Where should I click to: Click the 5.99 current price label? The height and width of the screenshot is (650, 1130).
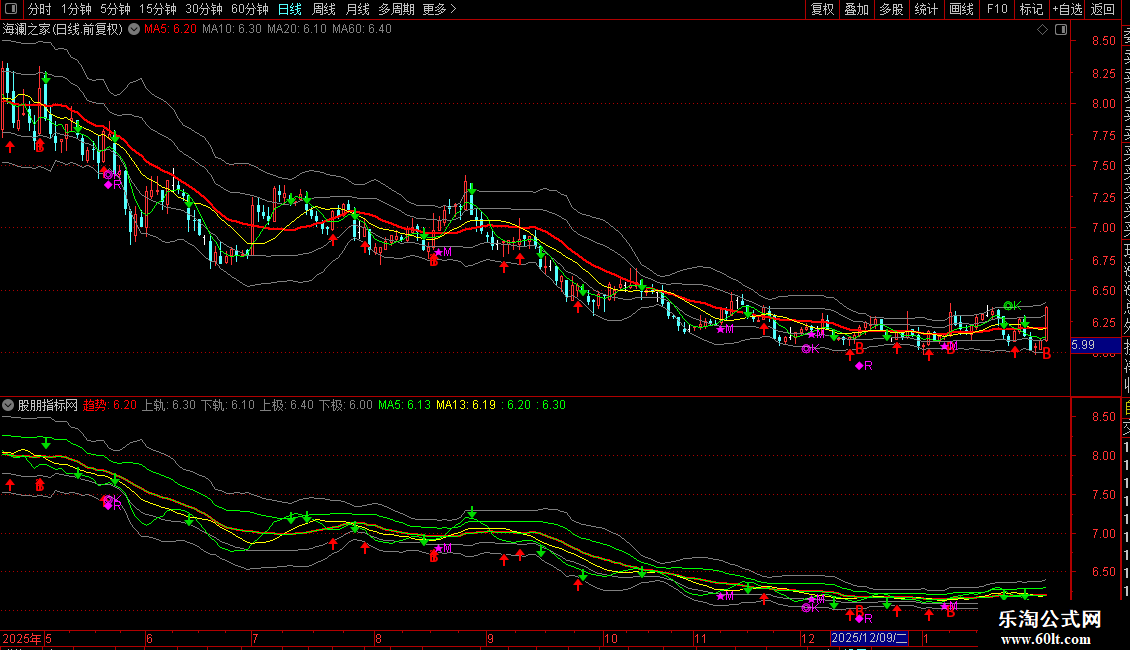tap(1082, 345)
